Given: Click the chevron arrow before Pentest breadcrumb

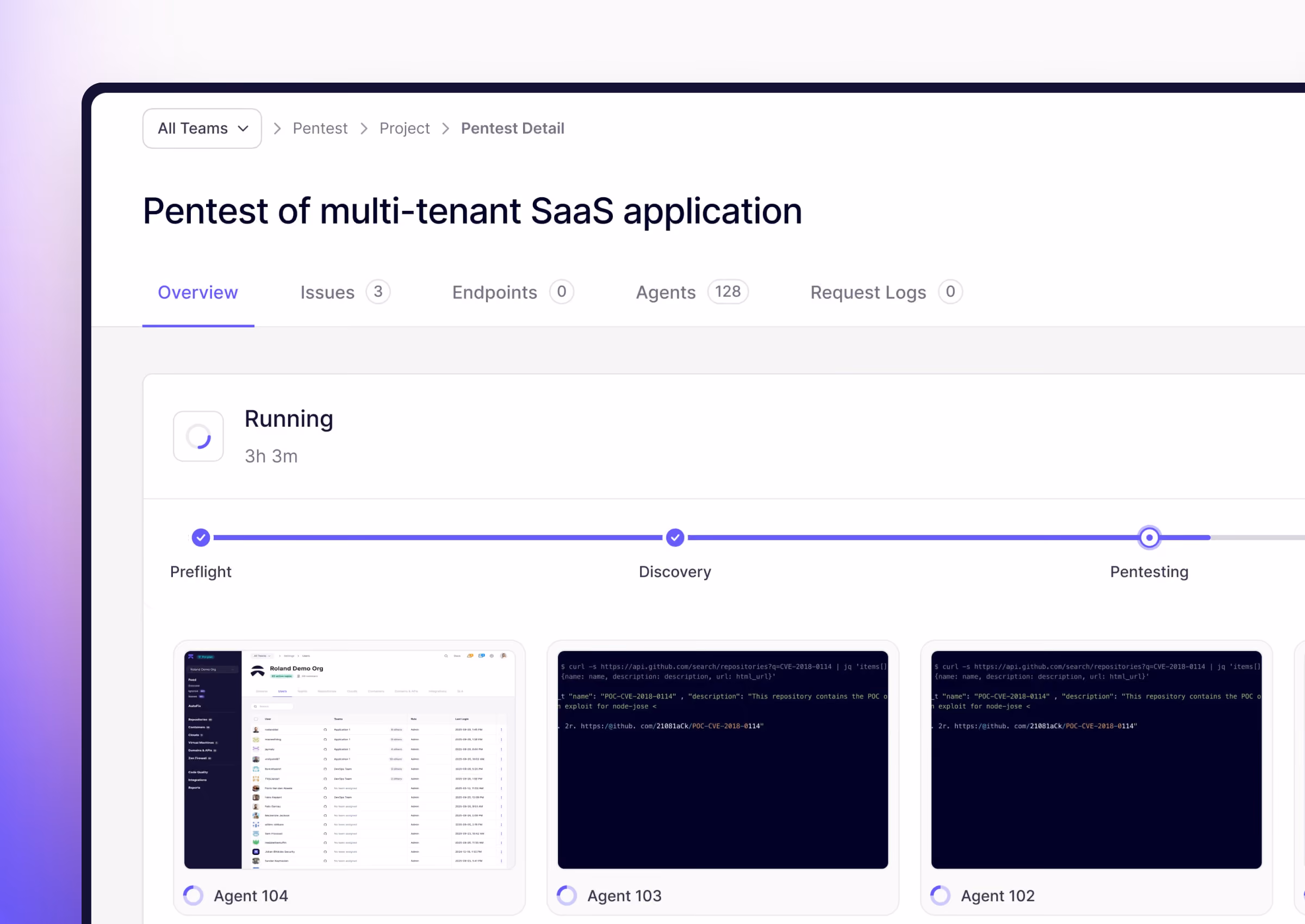Looking at the screenshot, I should [x=277, y=129].
